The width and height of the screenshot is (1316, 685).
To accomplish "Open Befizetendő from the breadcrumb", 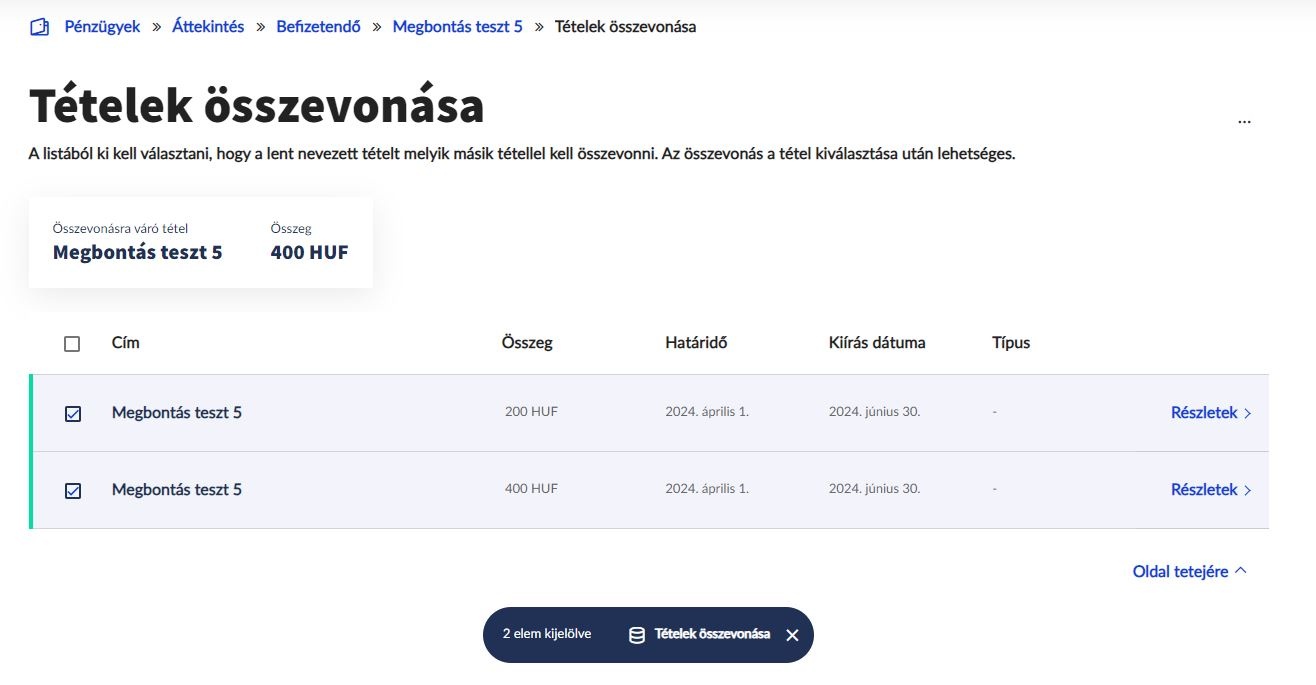I will 318,26.
